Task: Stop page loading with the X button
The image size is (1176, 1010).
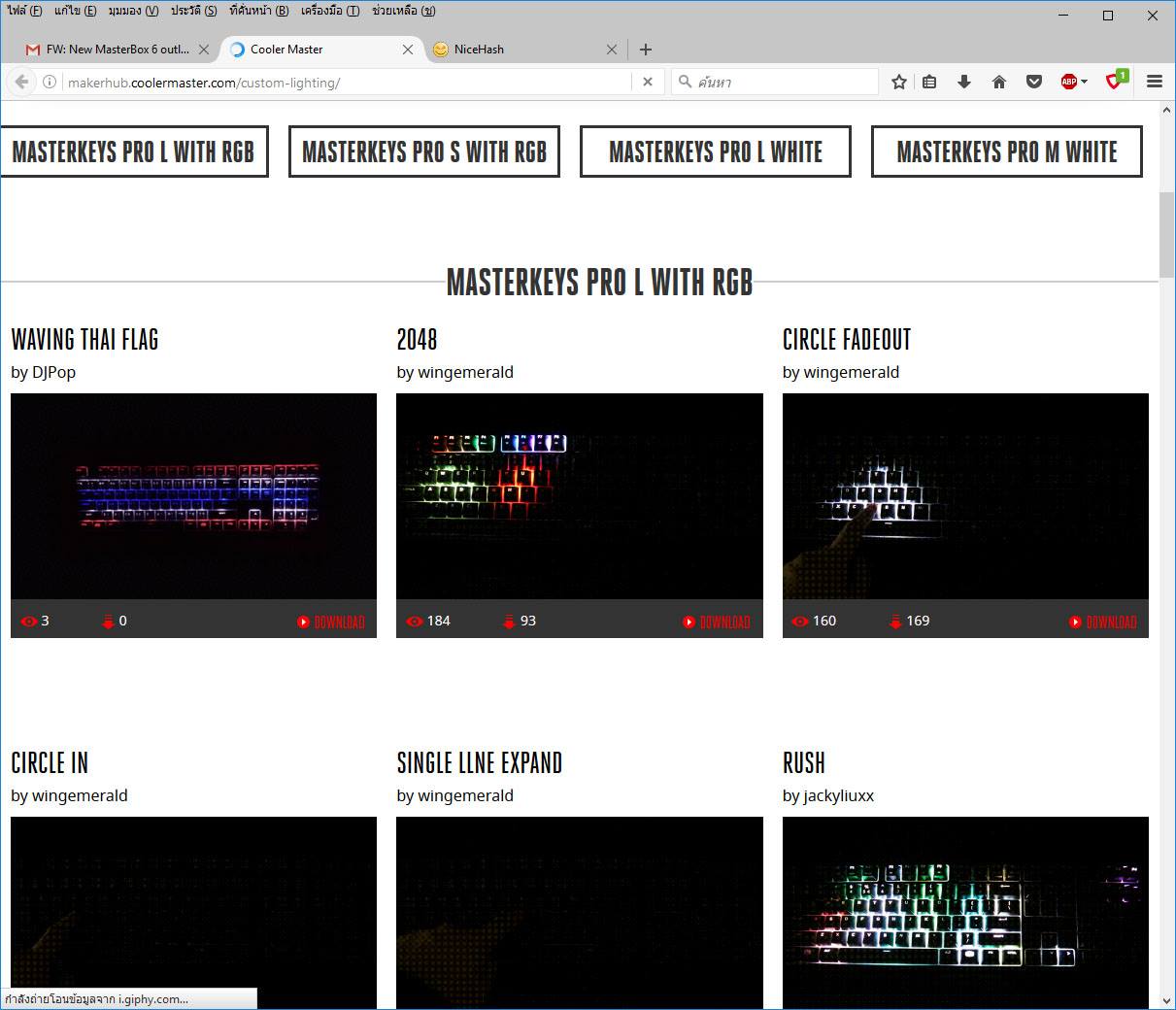Action: point(648,83)
